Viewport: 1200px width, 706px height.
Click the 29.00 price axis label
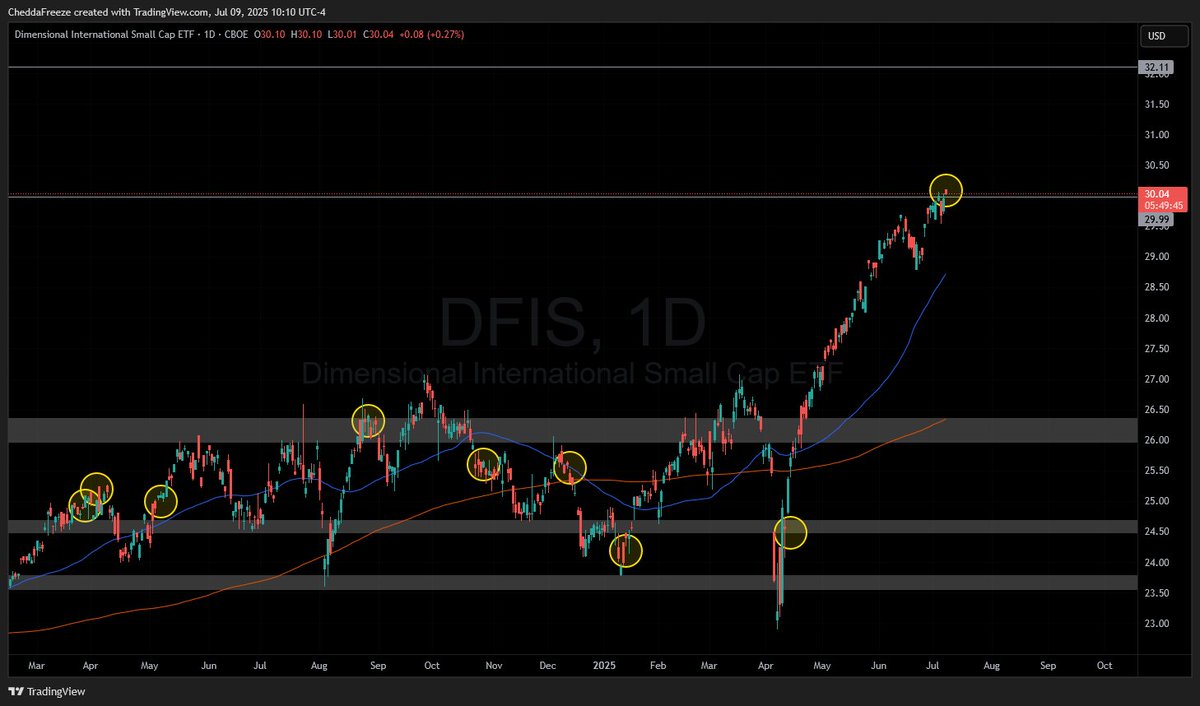(x=1157, y=257)
